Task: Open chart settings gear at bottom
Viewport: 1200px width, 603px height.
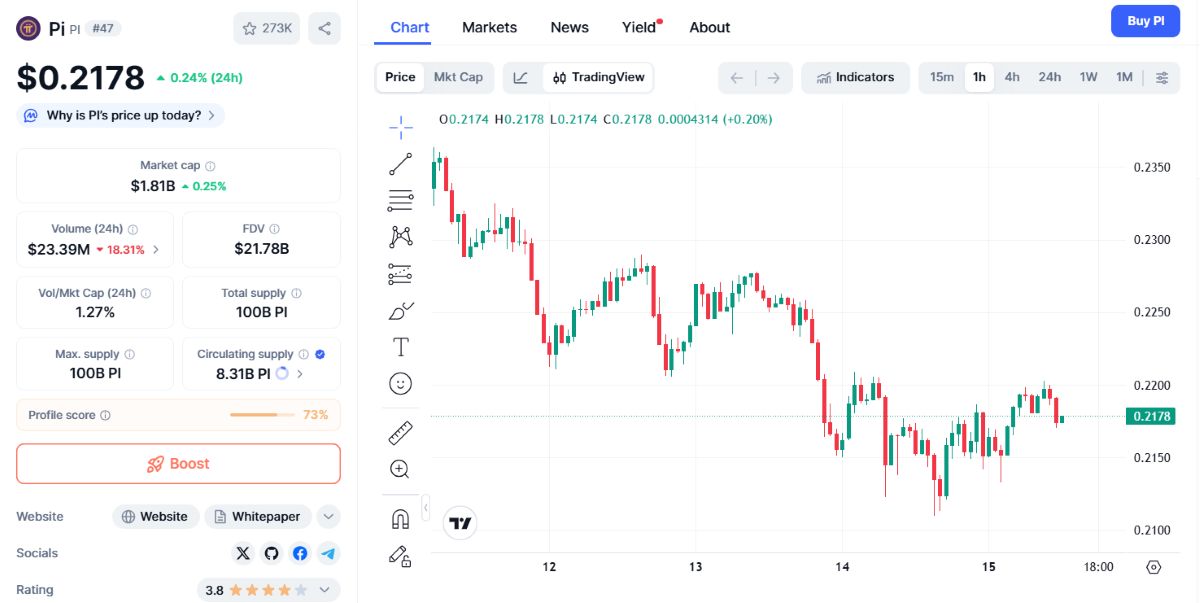Action: click(1153, 567)
